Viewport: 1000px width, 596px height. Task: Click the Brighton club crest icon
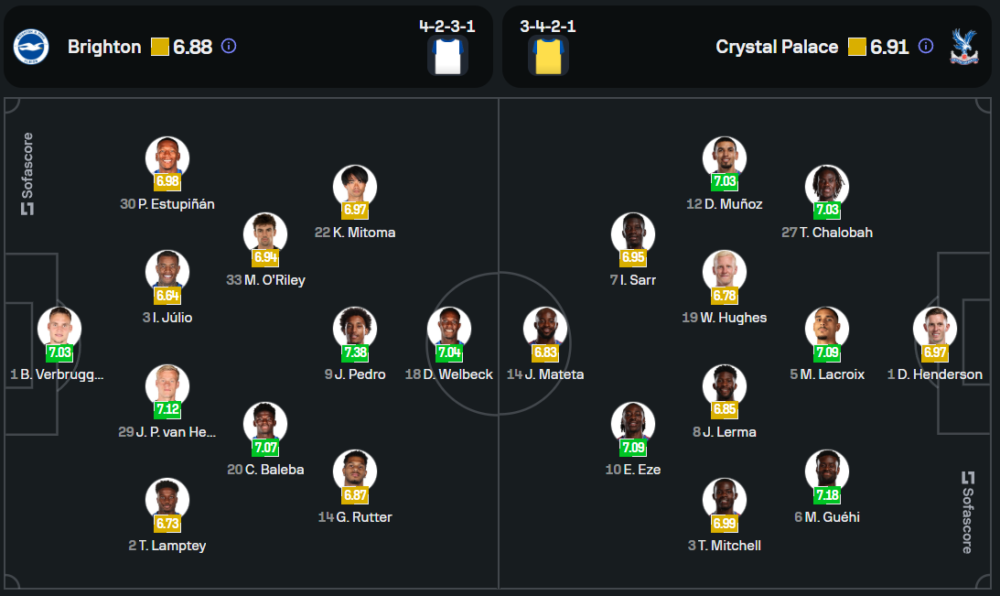[31, 47]
